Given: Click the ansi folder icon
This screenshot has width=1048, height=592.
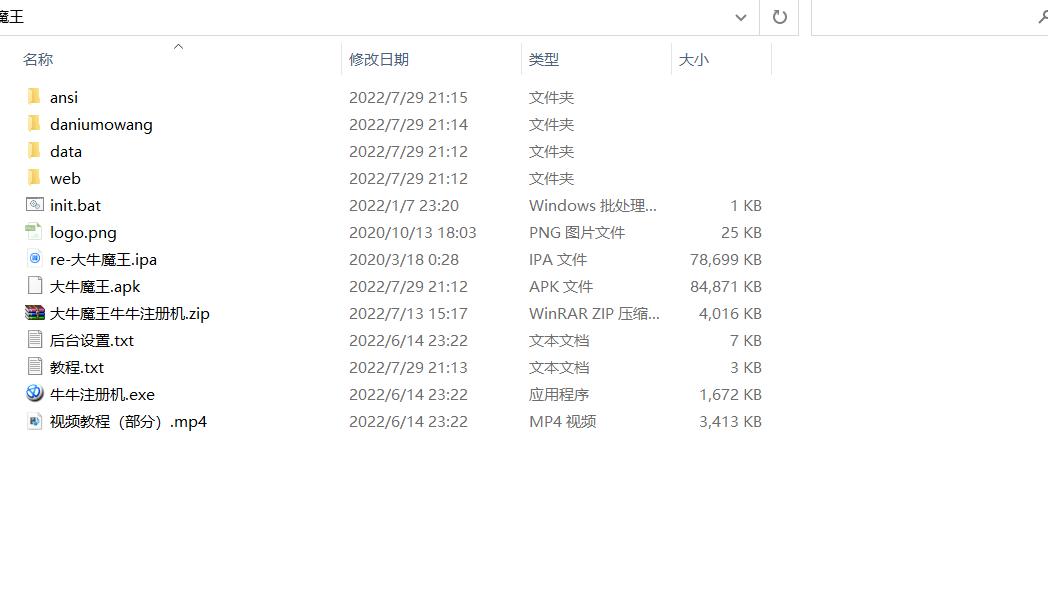Looking at the screenshot, I should pos(34,97).
